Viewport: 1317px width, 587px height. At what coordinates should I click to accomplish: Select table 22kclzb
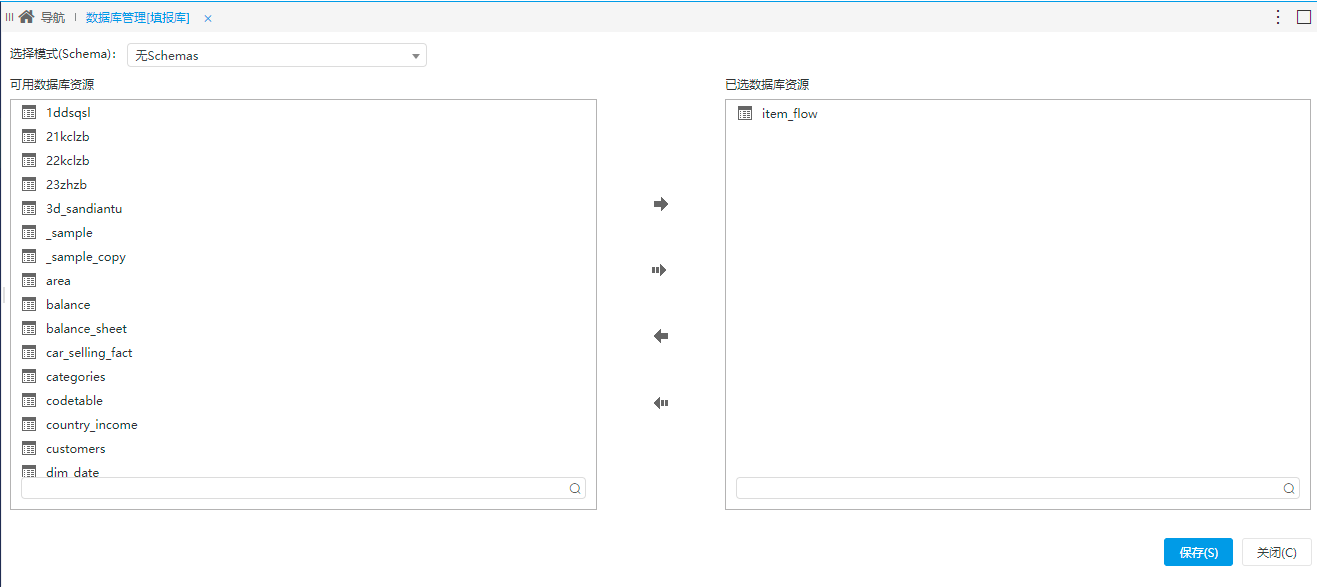68,161
